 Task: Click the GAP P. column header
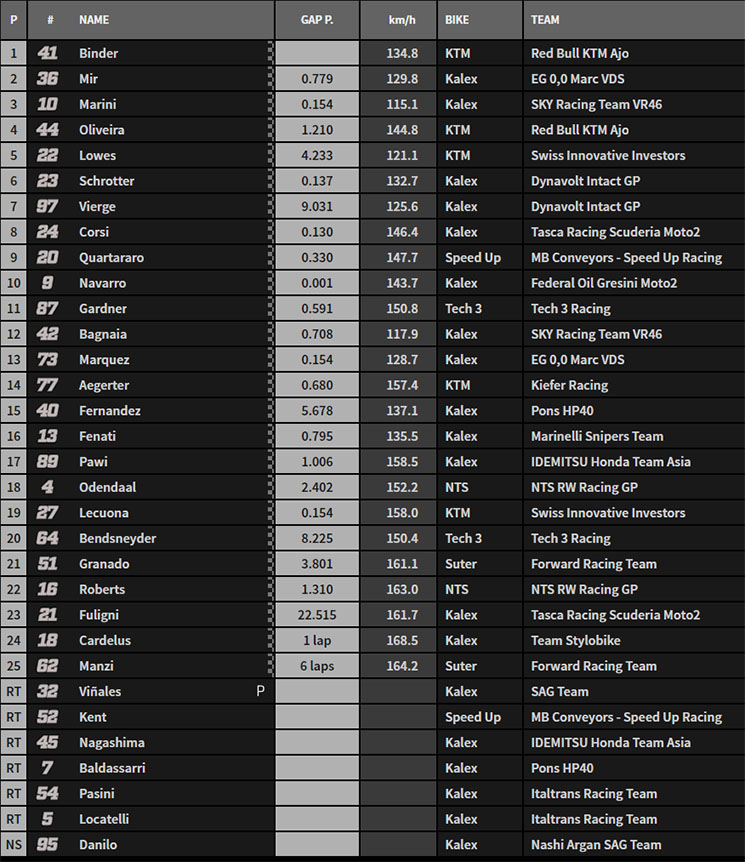click(x=317, y=20)
